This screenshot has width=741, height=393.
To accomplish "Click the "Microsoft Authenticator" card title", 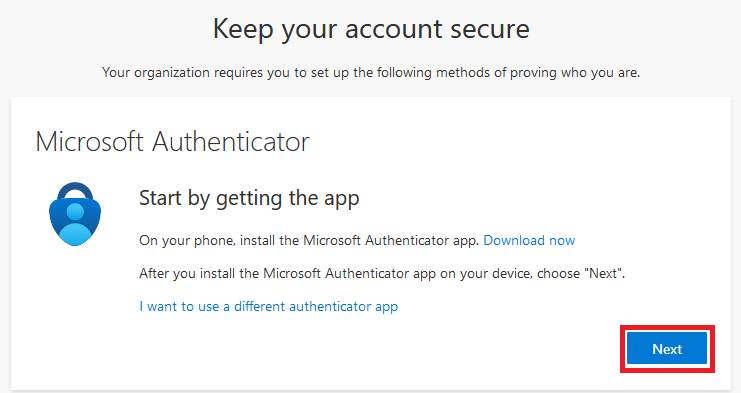I will click(x=172, y=142).
